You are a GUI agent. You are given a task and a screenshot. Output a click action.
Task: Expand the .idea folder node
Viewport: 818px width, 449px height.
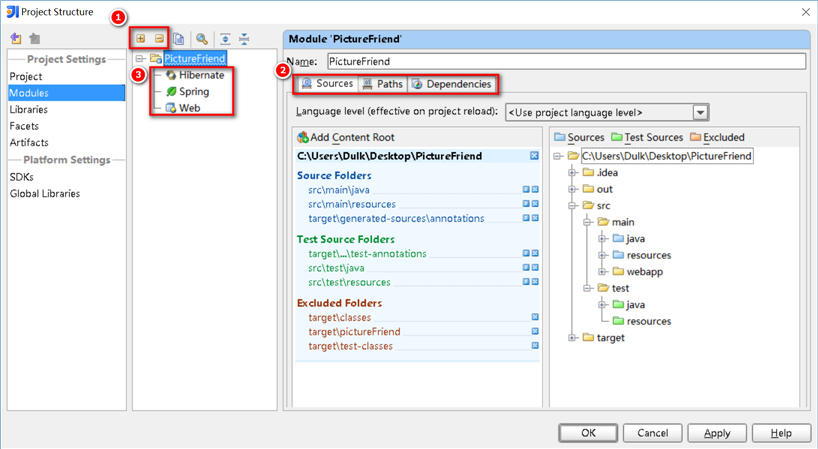pos(572,173)
